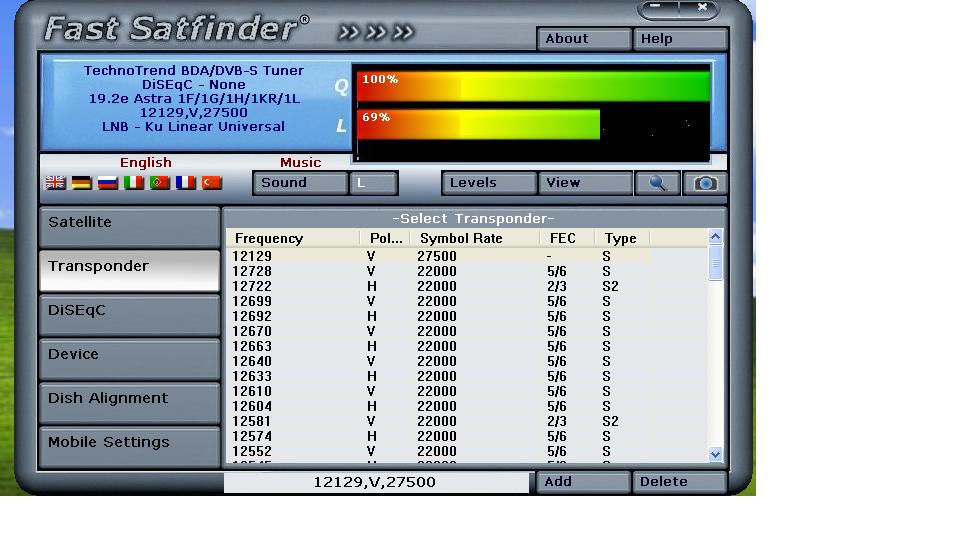The height and width of the screenshot is (540, 960).
Task: Sort list by Pol... column header
Action: (386, 238)
